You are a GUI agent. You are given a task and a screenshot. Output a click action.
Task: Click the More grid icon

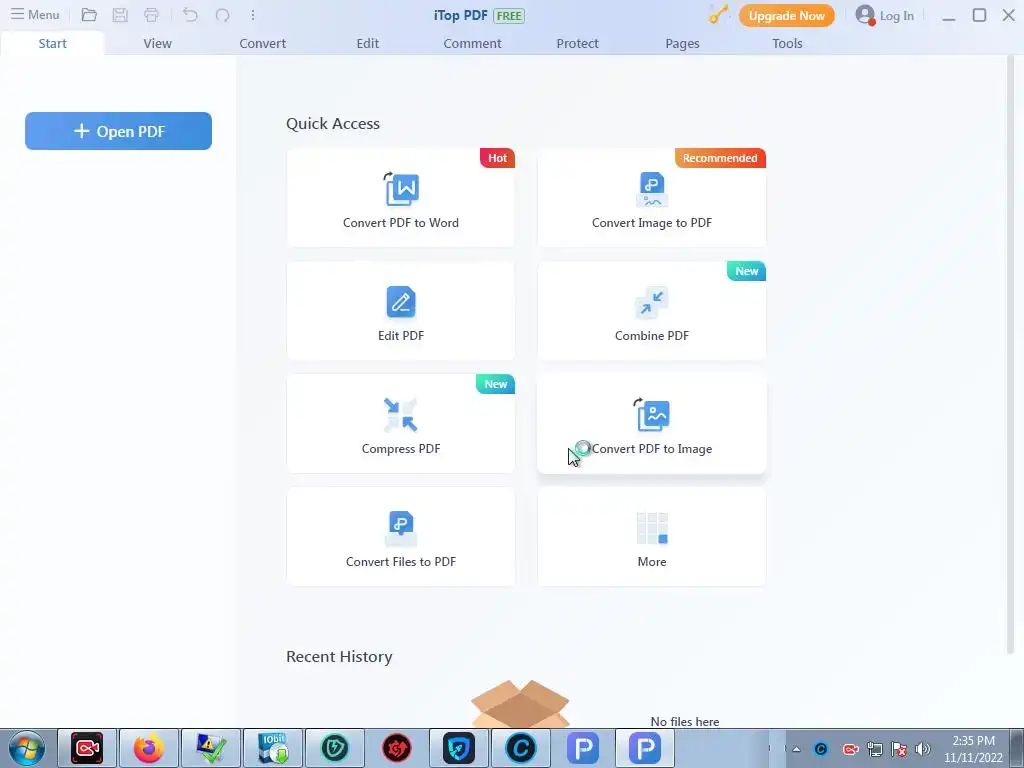pyautogui.click(x=652, y=528)
